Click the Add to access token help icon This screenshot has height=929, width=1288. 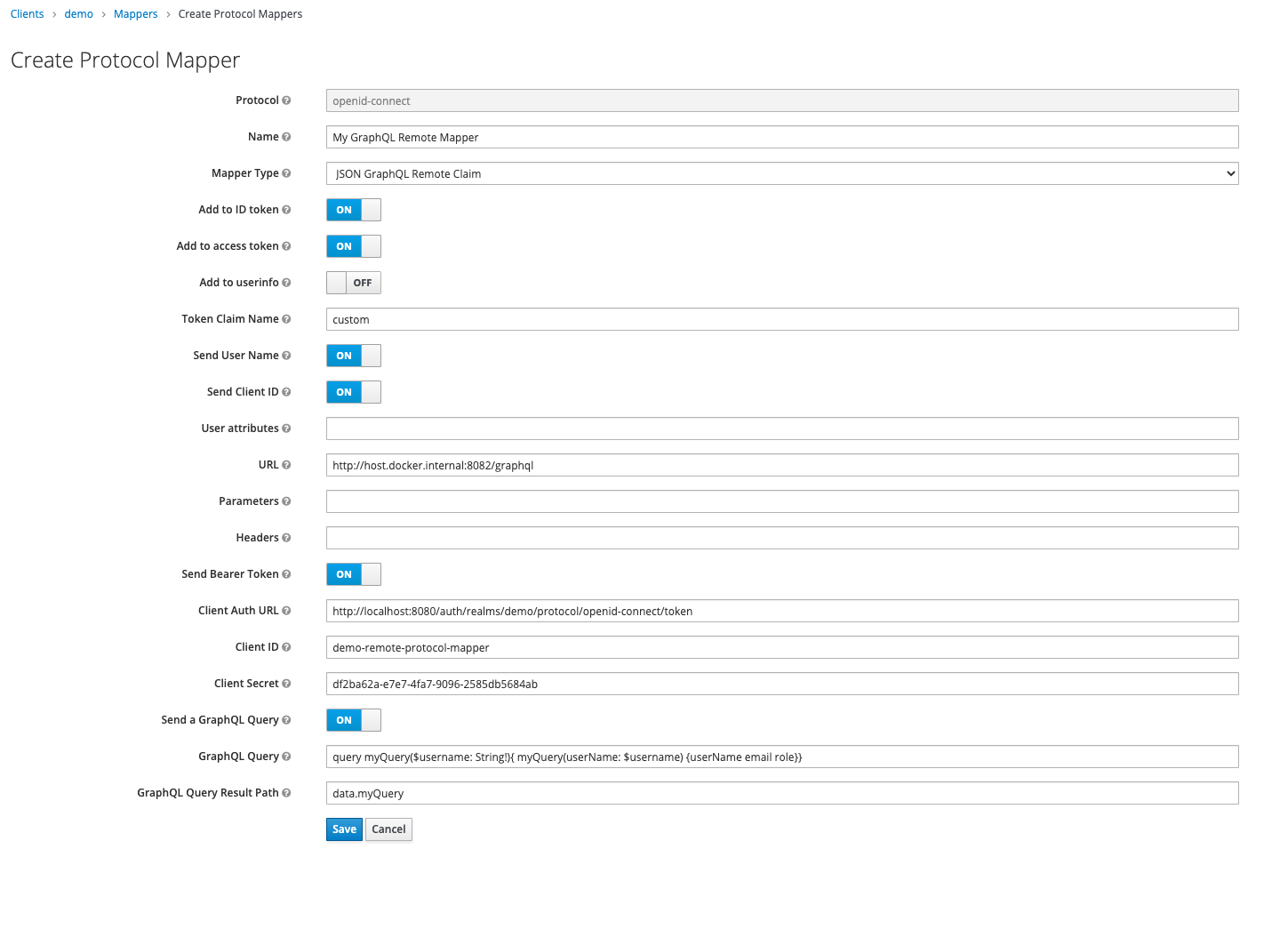[286, 246]
